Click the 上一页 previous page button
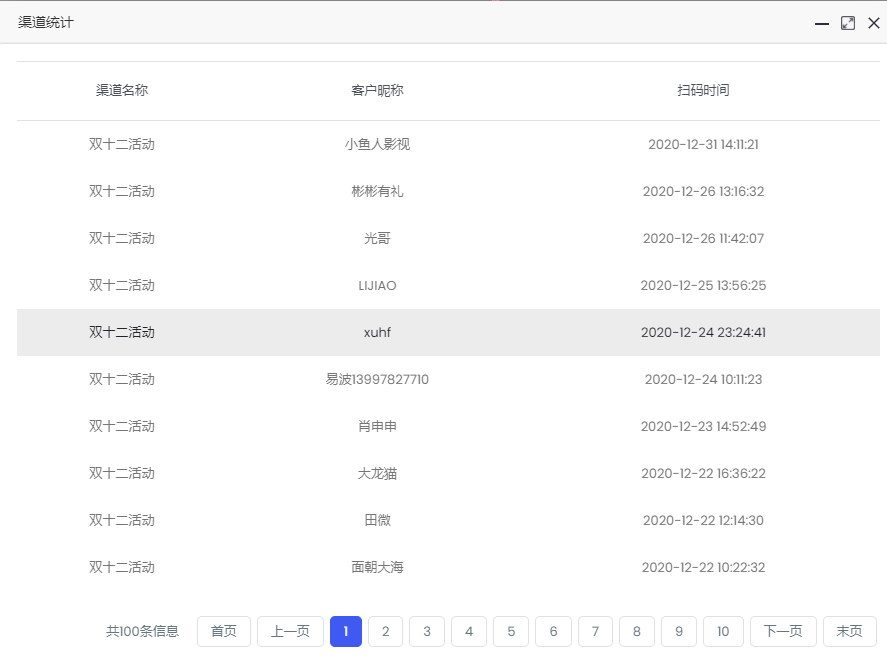The height and width of the screenshot is (660, 887). pos(290,631)
